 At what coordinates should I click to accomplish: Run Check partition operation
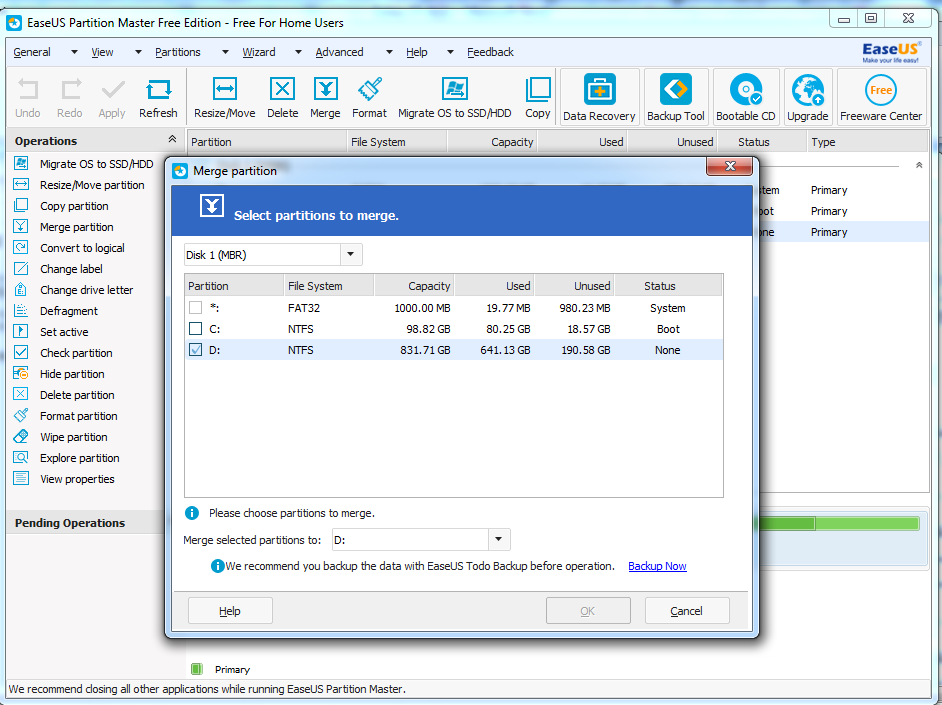[76, 353]
